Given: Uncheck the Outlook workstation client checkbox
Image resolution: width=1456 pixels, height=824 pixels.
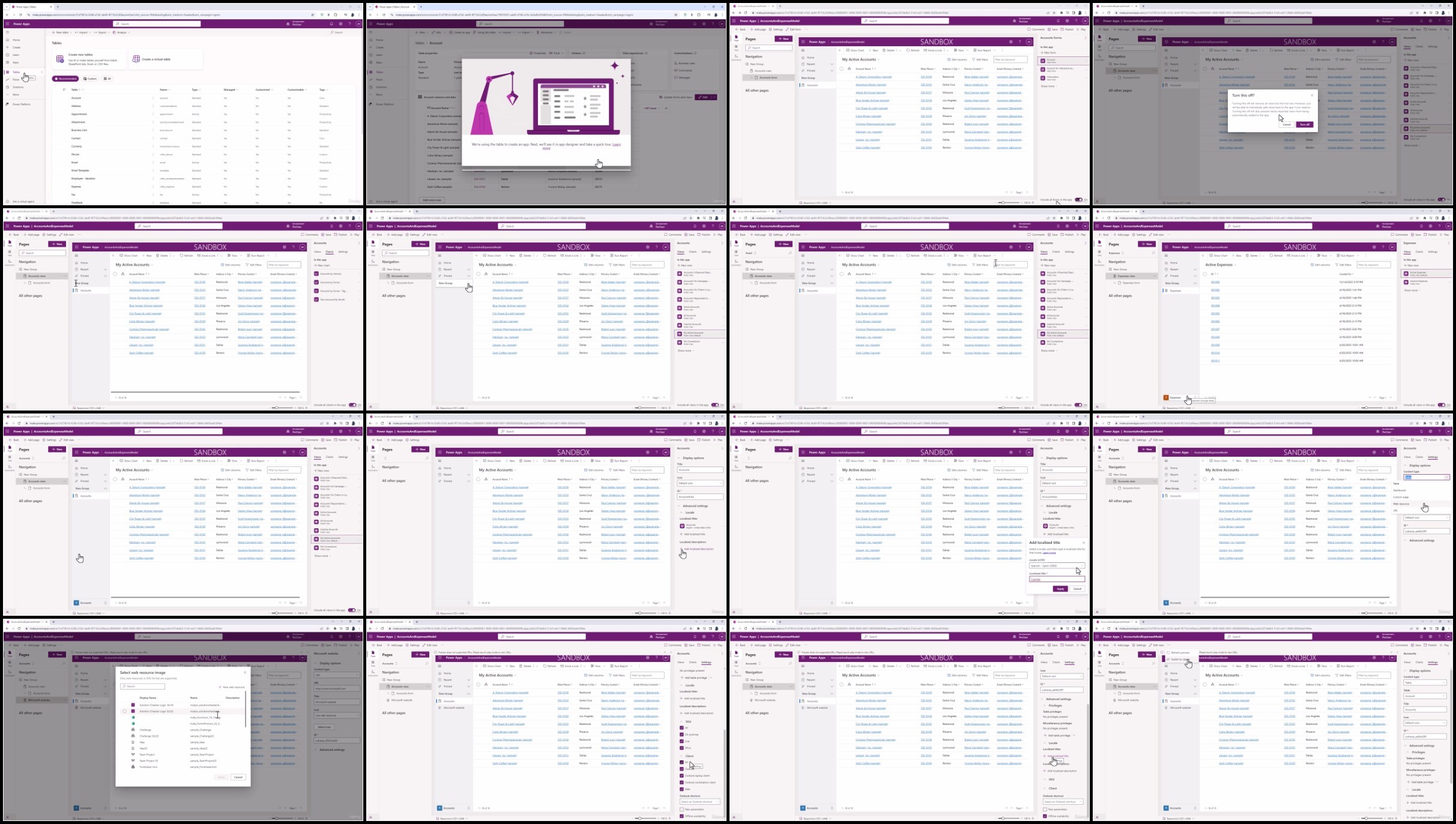Looking at the screenshot, I should [x=681, y=783].
